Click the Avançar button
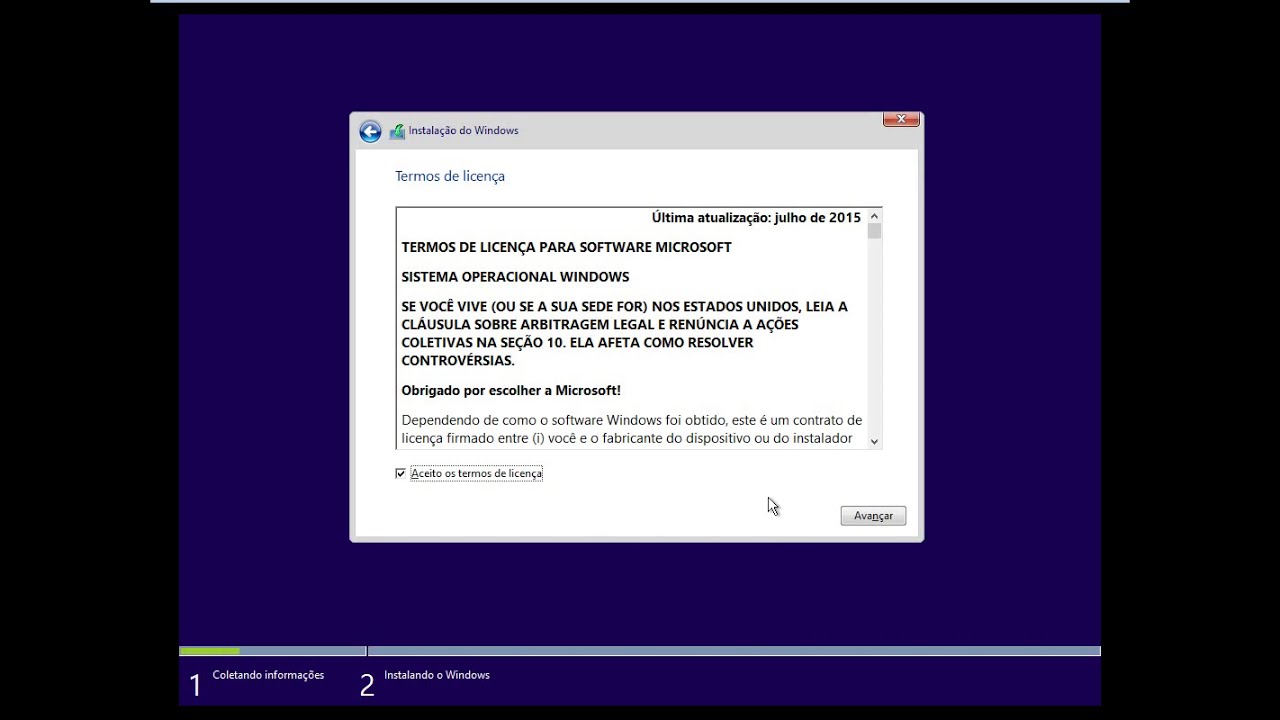Viewport: 1280px width, 720px height. 873,516
